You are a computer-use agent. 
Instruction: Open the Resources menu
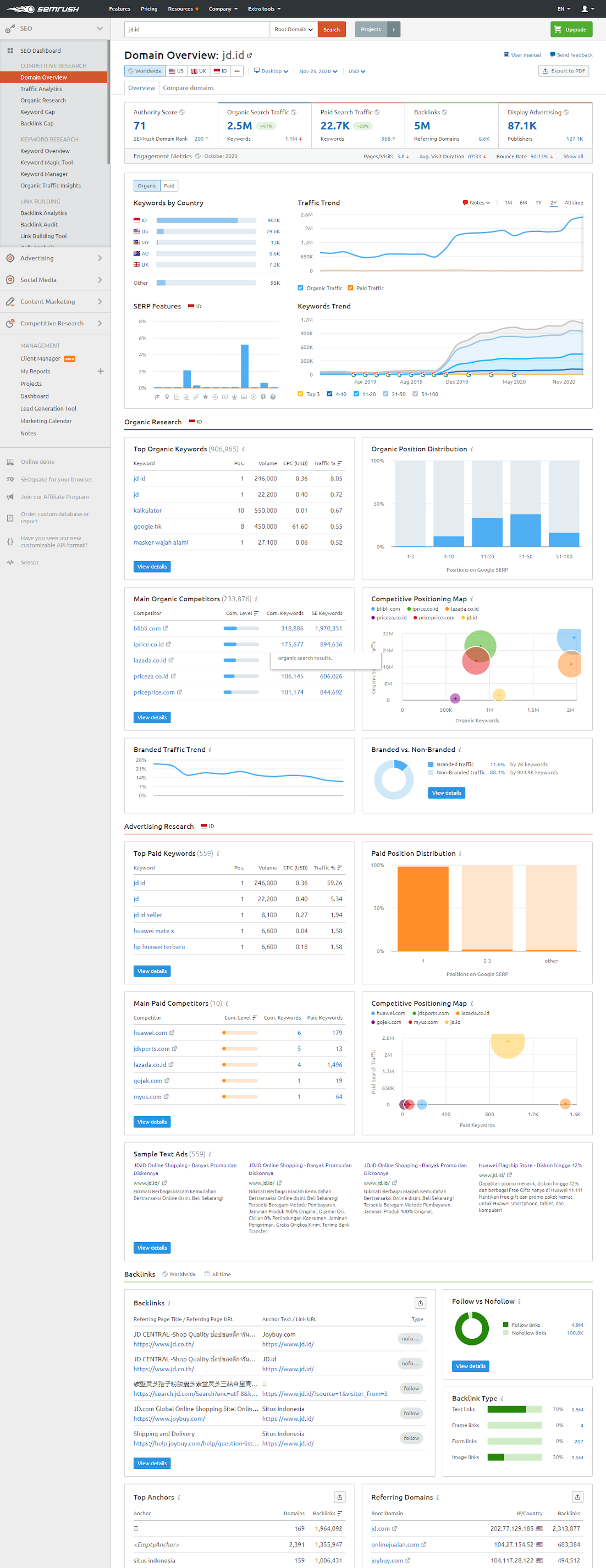[x=183, y=9]
